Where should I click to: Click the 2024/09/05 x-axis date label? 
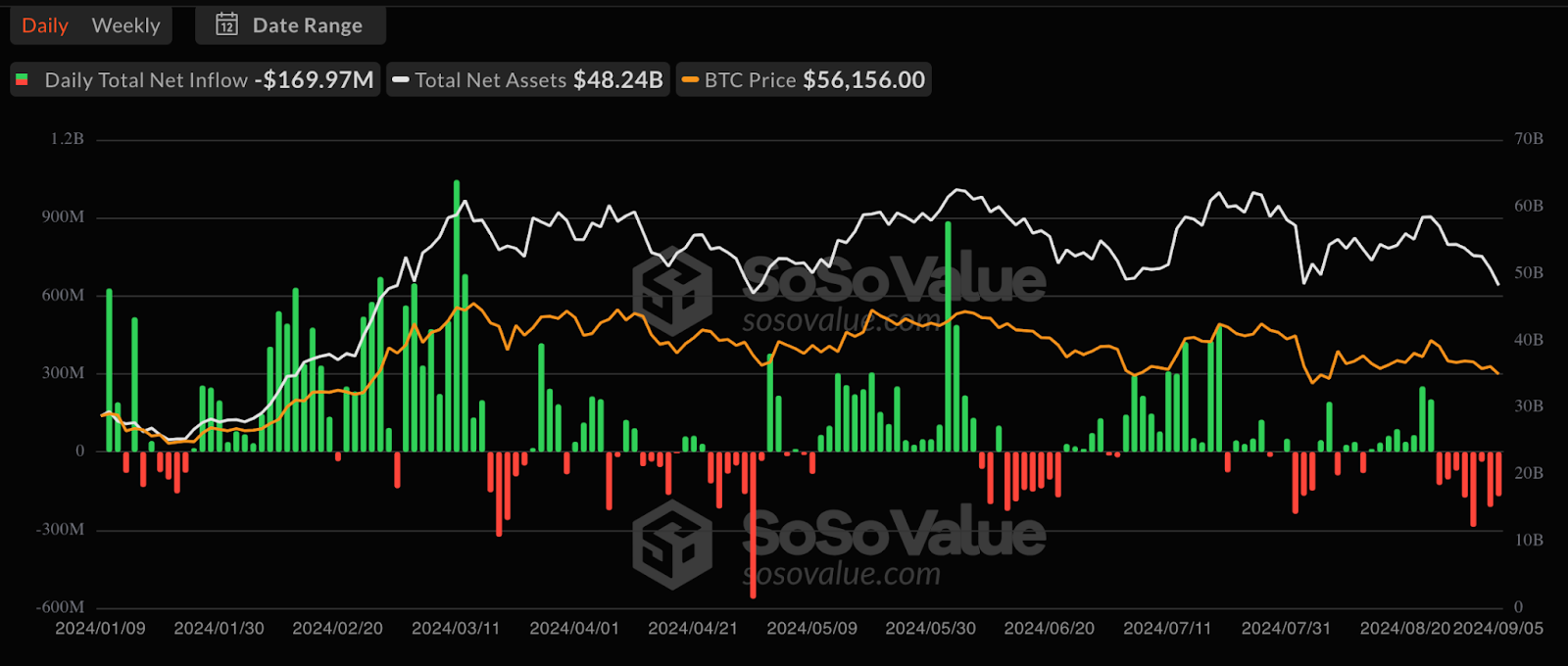(x=1497, y=629)
